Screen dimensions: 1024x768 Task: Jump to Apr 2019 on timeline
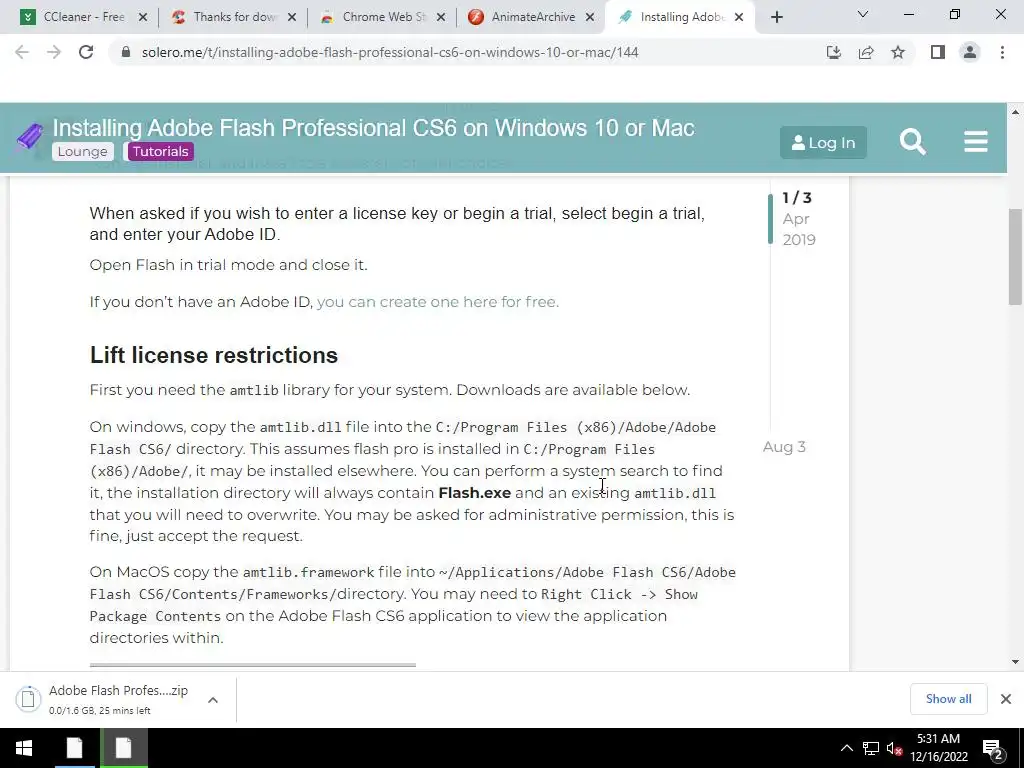click(799, 229)
